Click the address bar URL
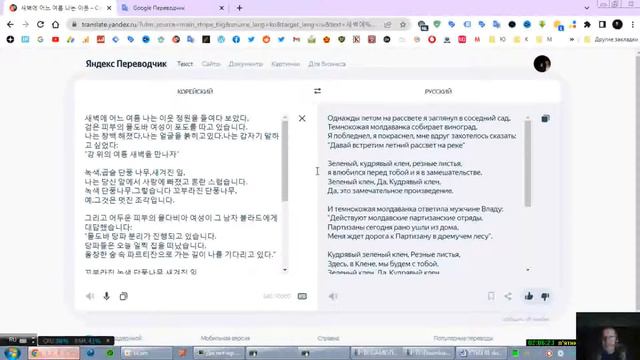The height and width of the screenshot is (360, 640). [228, 24]
